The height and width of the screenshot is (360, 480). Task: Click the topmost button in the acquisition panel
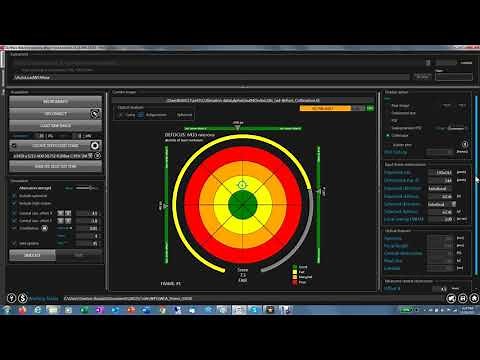coord(55,101)
